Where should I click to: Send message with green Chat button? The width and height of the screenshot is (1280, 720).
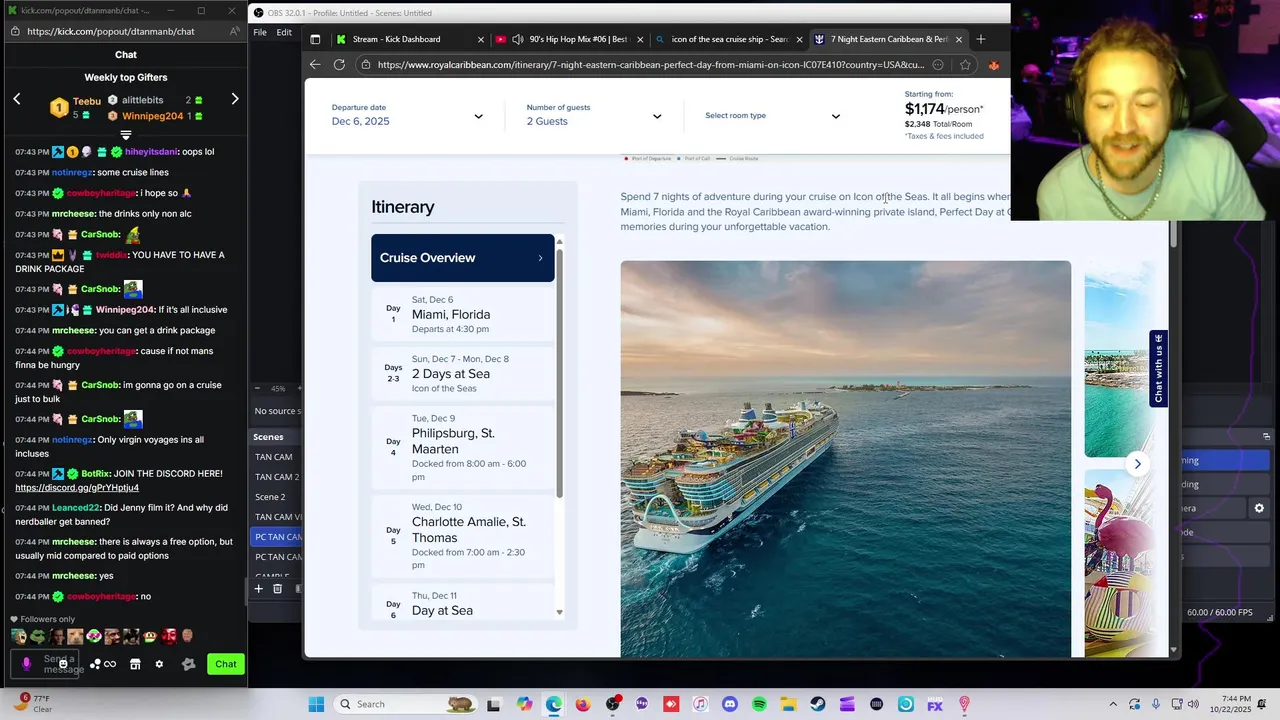pos(226,664)
